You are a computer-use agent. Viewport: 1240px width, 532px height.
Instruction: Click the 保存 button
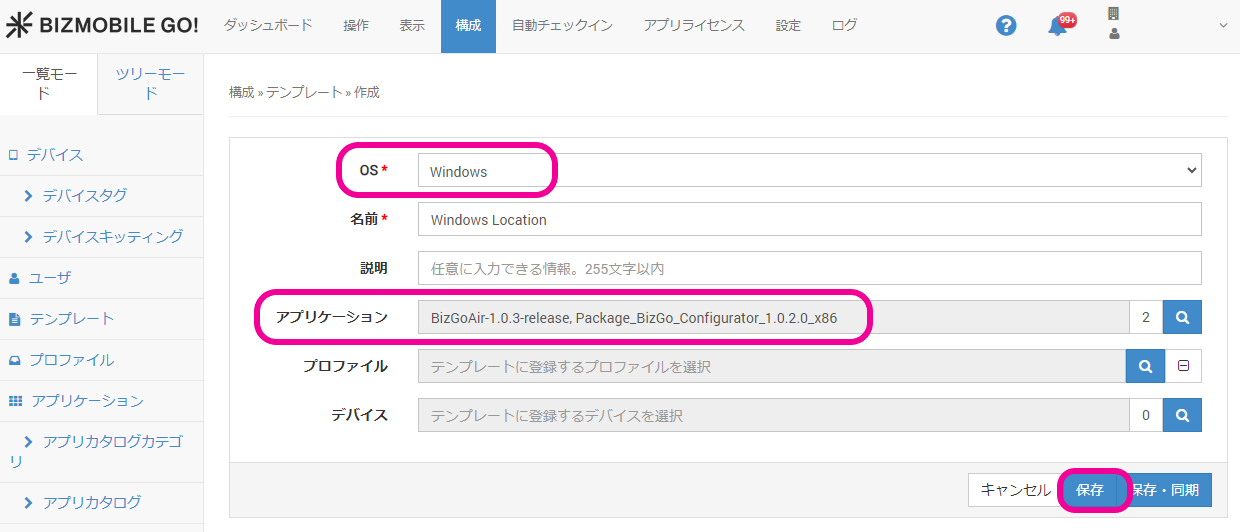tap(1090, 490)
